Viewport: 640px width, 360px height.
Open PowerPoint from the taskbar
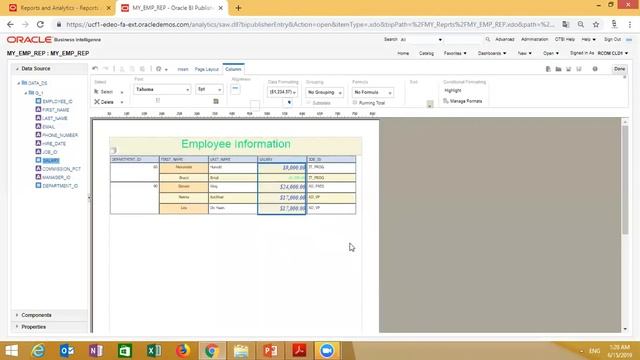[x=270, y=351]
